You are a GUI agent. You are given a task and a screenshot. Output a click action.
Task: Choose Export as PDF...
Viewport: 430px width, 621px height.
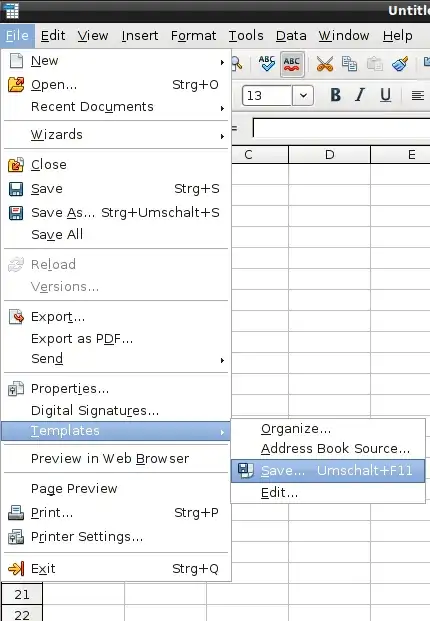116,339
